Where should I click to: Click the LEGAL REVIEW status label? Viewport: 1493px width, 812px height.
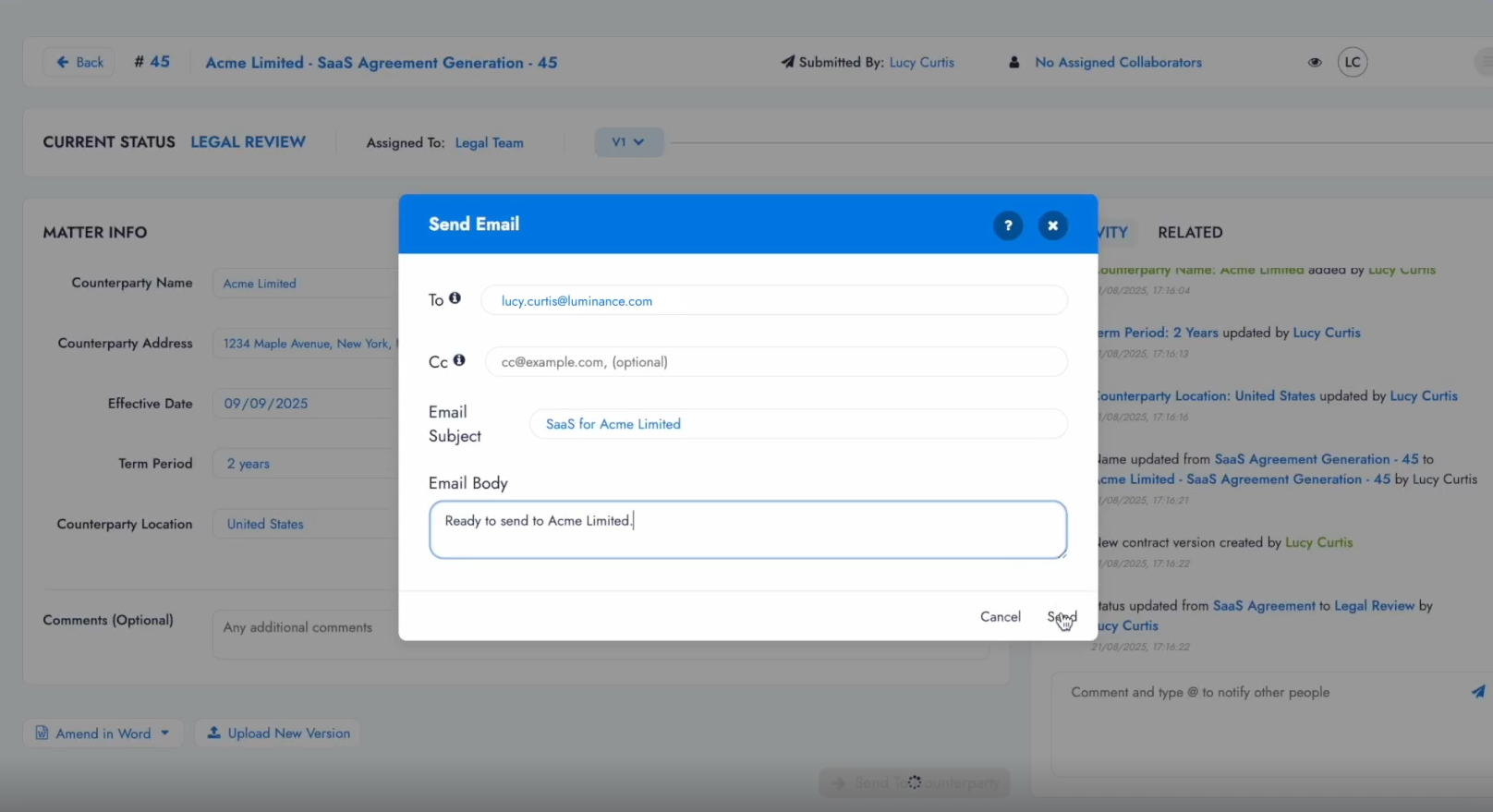click(248, 141)
